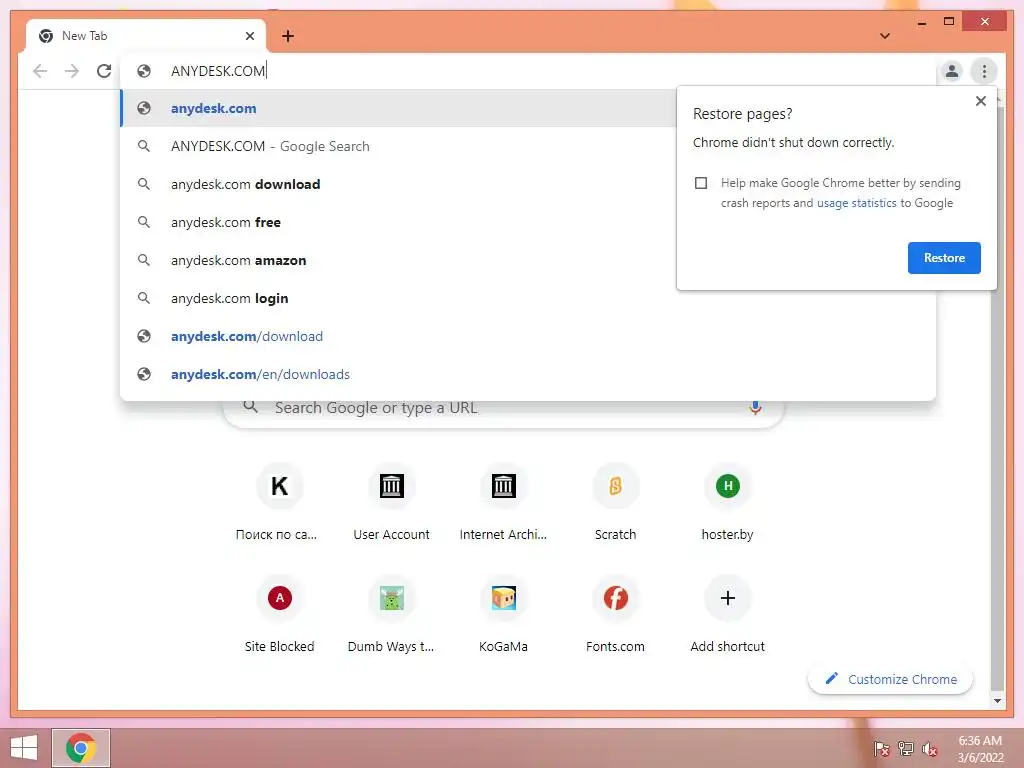The height and width of the screenshot is (768, 1024).
Task: Click the Customize Chrome button
Action: pos(890,679)
